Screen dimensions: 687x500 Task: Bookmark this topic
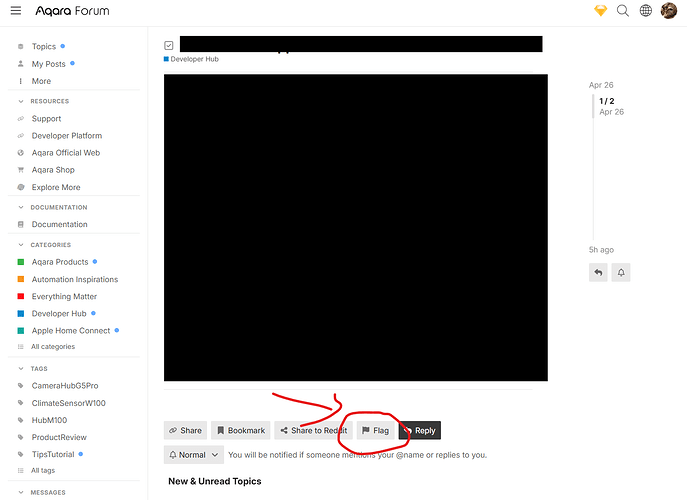pyautogui.click(x=241, y=430)
